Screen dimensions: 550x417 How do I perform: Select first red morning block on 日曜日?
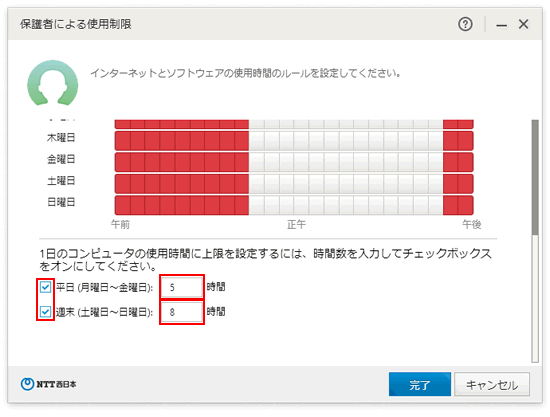tap(122, 205)
